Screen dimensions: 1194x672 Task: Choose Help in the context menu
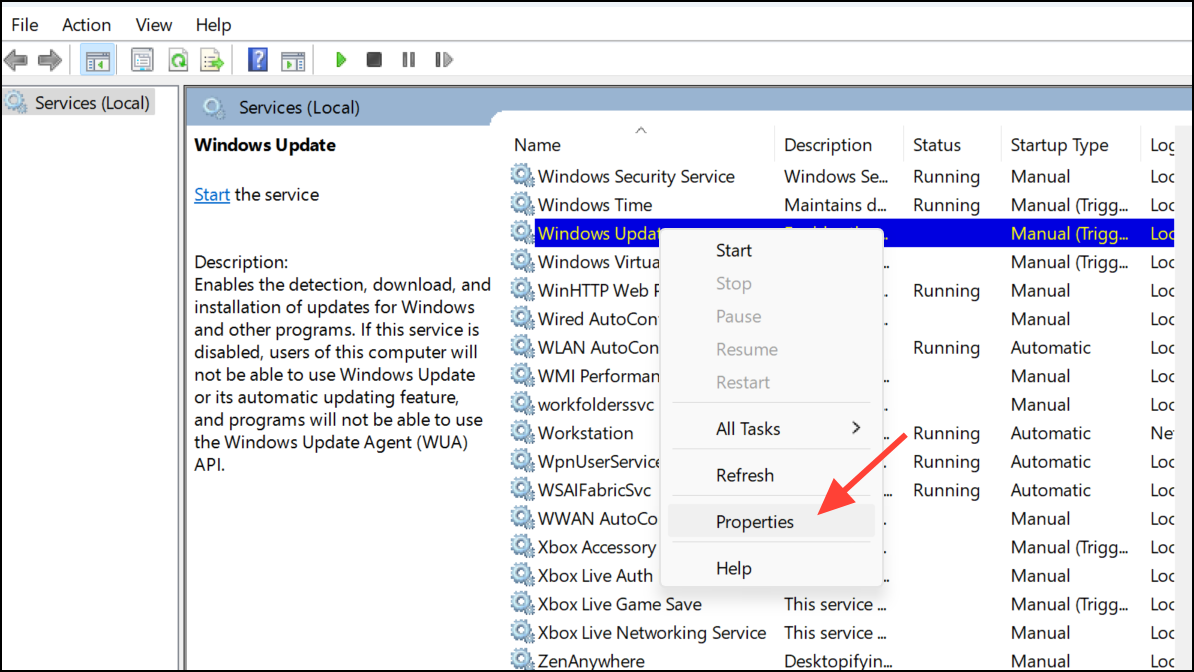771,568
